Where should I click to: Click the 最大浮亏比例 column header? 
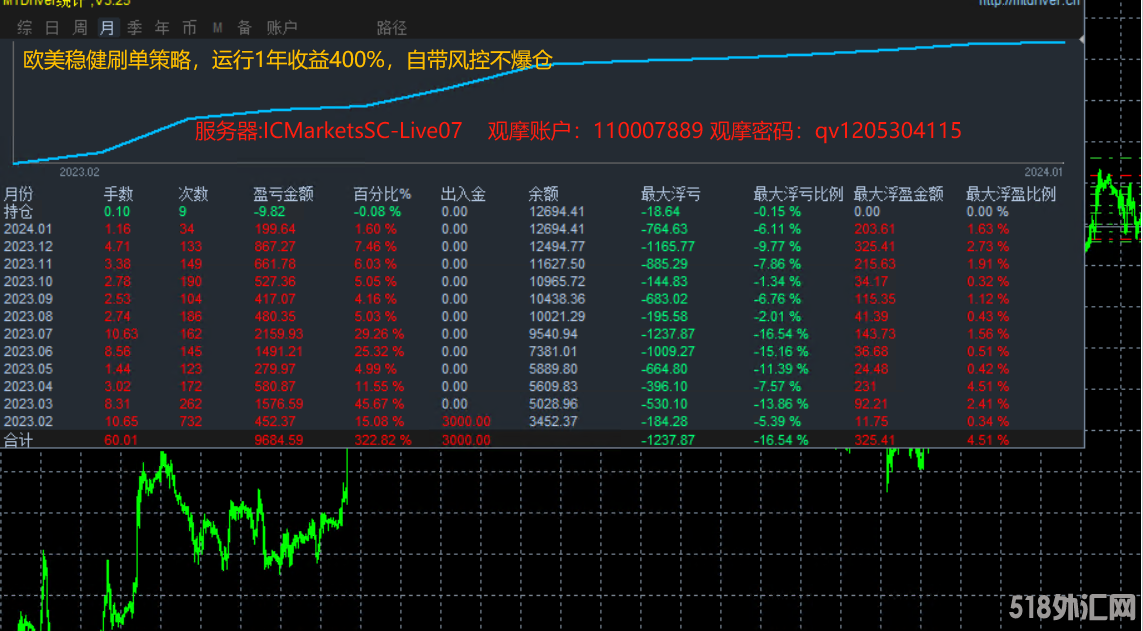click(x=798, y=194)
